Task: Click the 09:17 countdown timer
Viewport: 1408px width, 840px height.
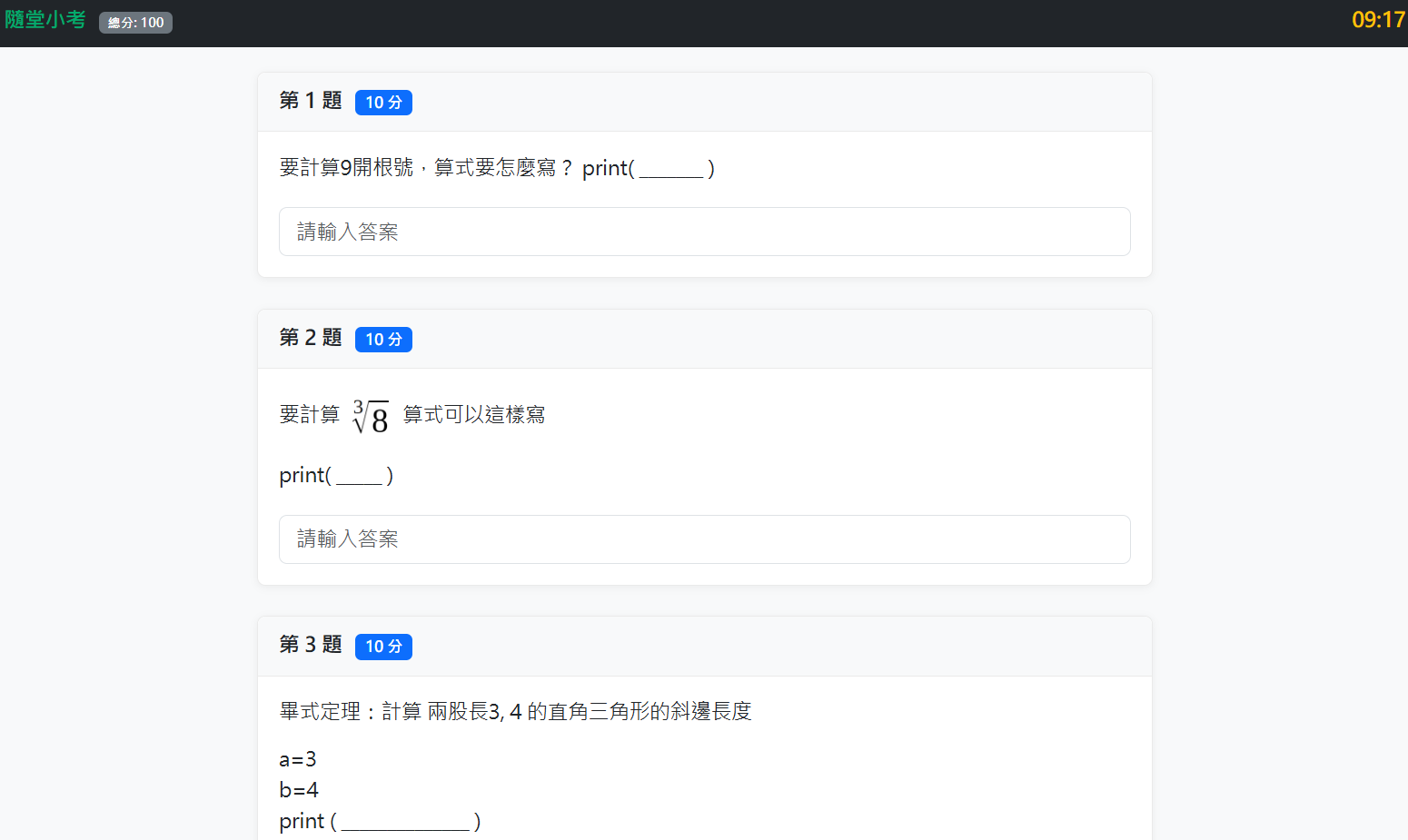Action: click(1377, 20)
